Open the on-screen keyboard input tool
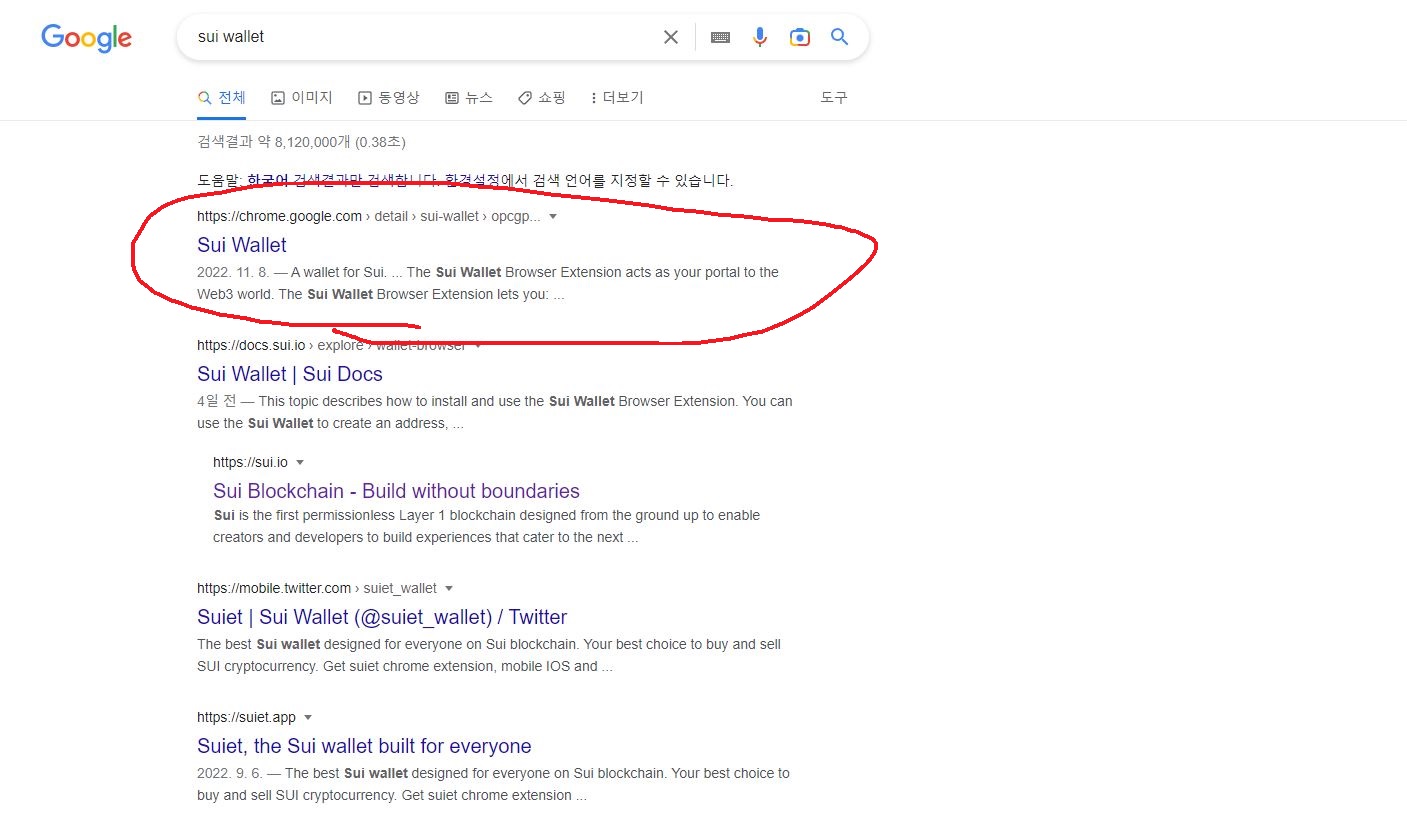Image resolution: width=1407 pixels, height=822 pixels. tap(720, 37)
